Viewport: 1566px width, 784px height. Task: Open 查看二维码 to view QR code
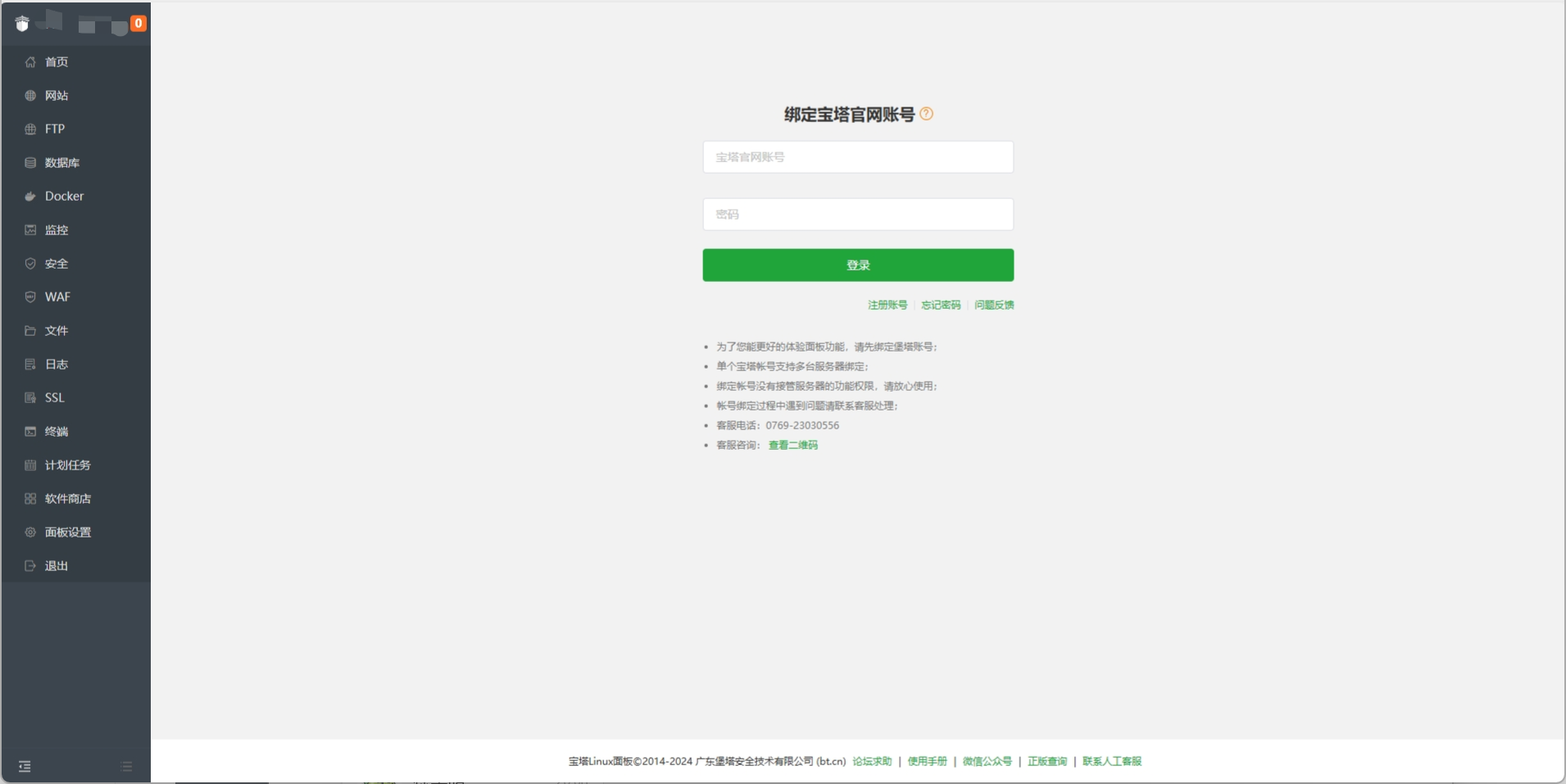(792, 445)
